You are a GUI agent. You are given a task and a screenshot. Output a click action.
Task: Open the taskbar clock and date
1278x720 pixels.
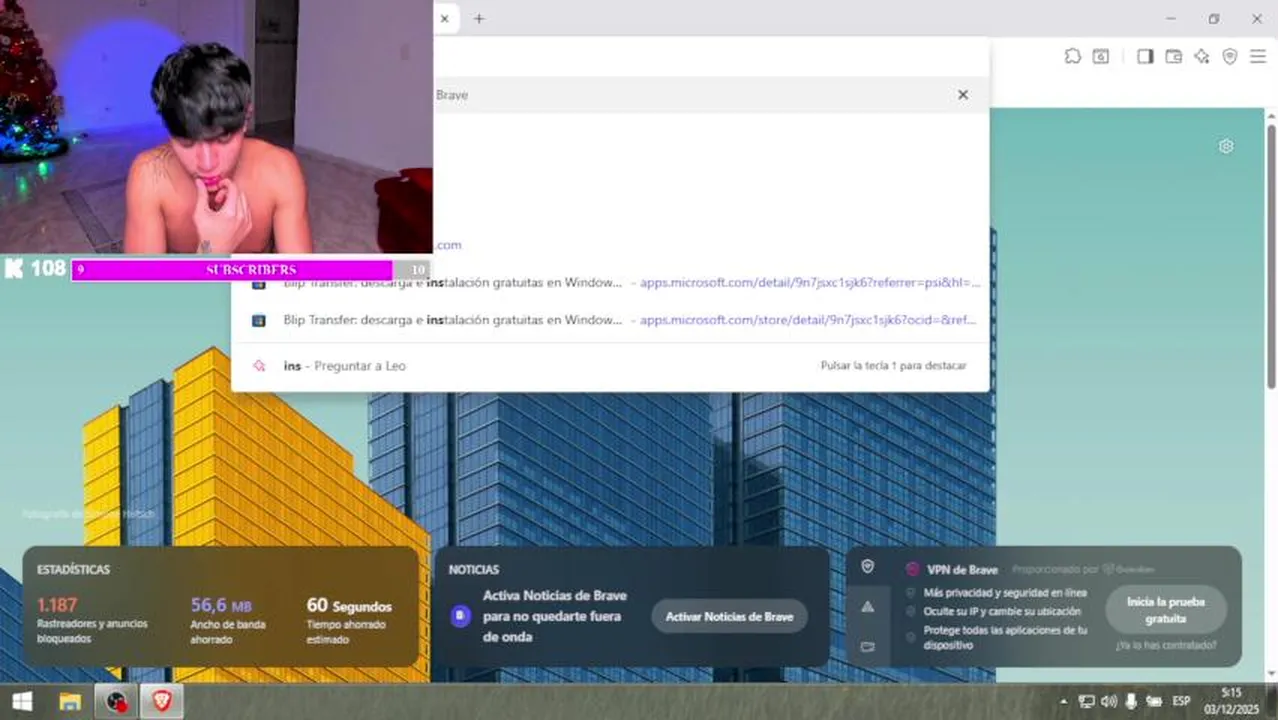pyautogui.click(x=1231, y=701)
